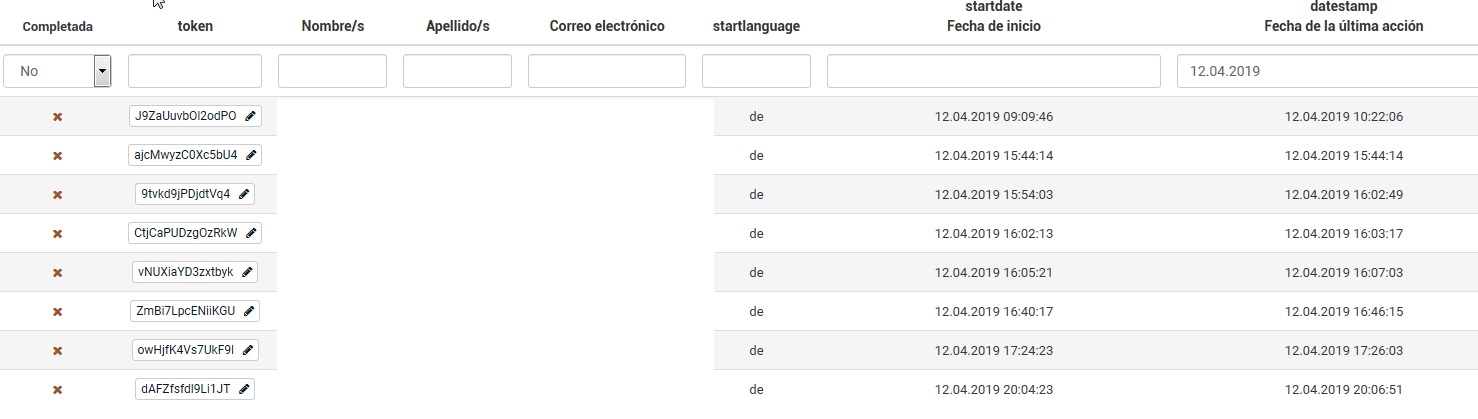Sort table by token column header

coord(195,26)
